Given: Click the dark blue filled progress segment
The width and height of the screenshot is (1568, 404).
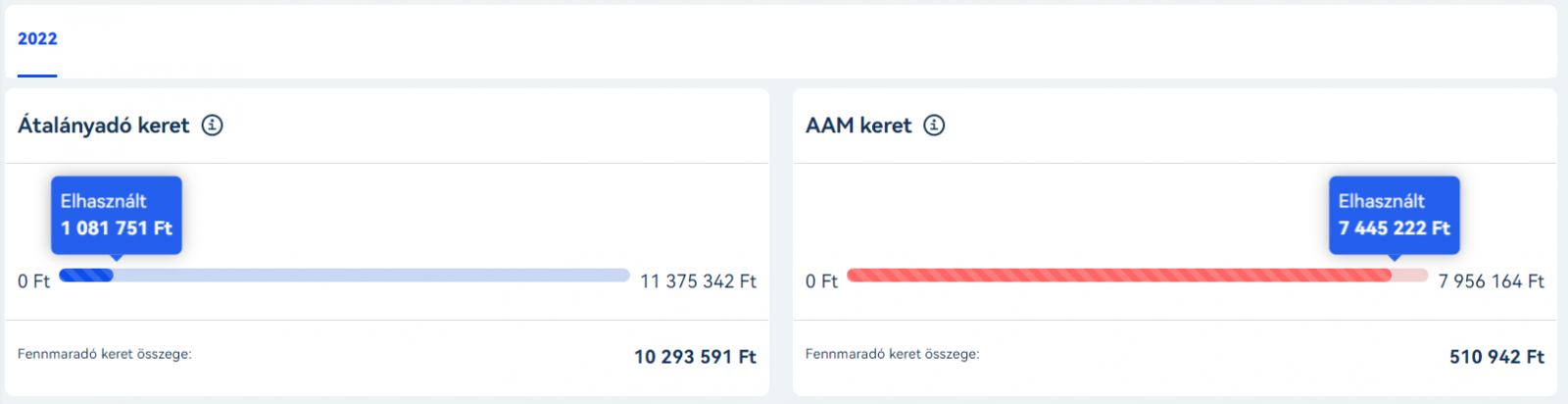Looking at the screenshot, I should [x=86, y=276].
